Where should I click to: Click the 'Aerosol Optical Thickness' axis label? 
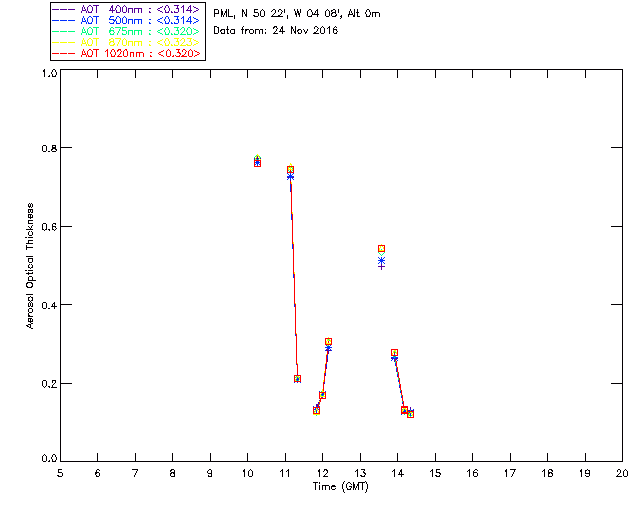[30, 266]
